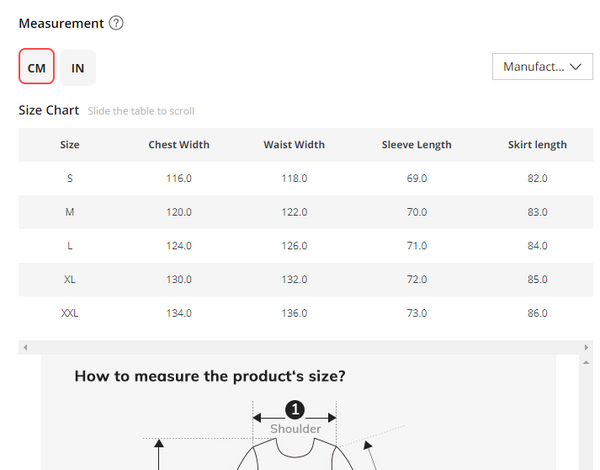Select the size XL row label
600x470 pixels.
[x=70, y=279]
